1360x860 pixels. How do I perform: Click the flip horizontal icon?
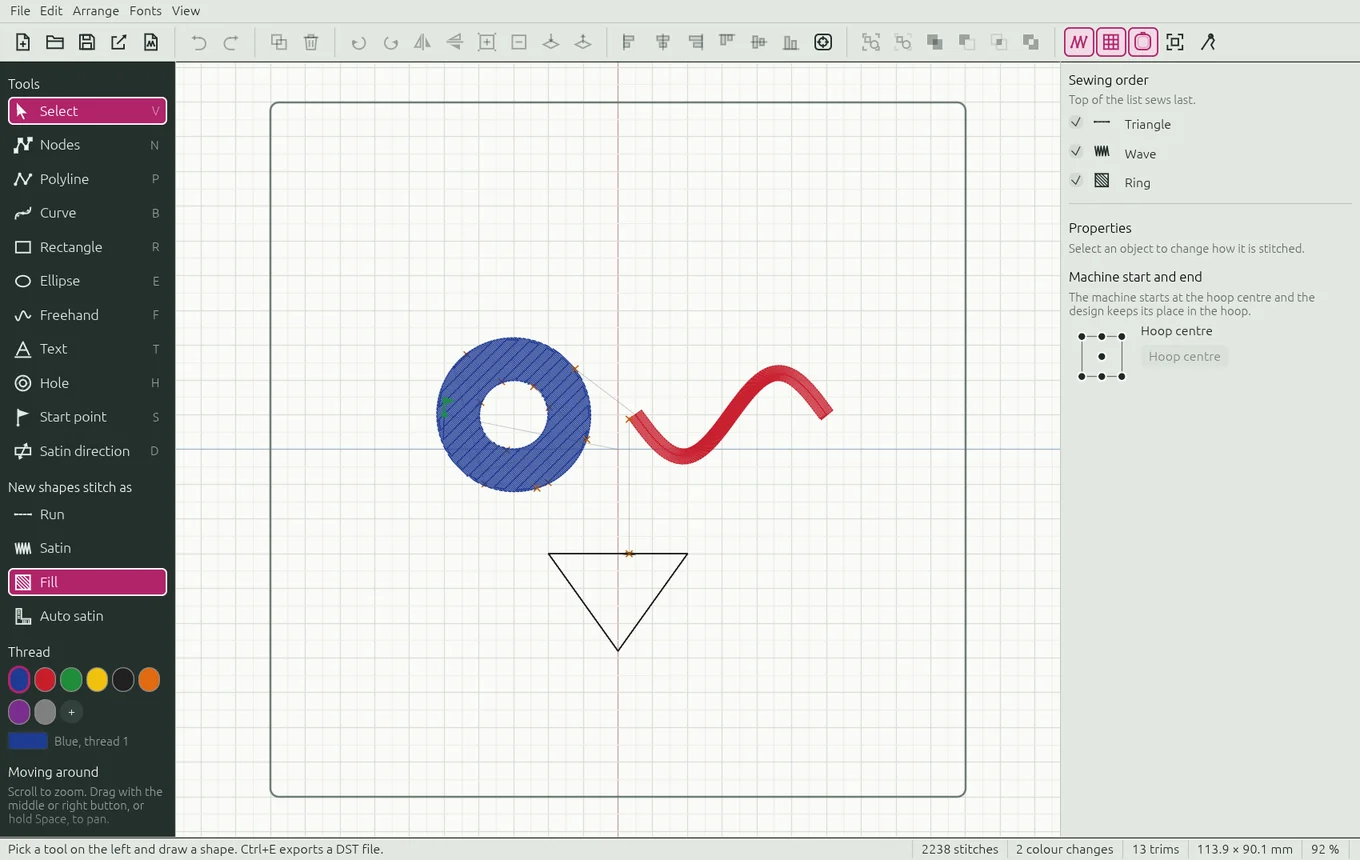[423, 42]
